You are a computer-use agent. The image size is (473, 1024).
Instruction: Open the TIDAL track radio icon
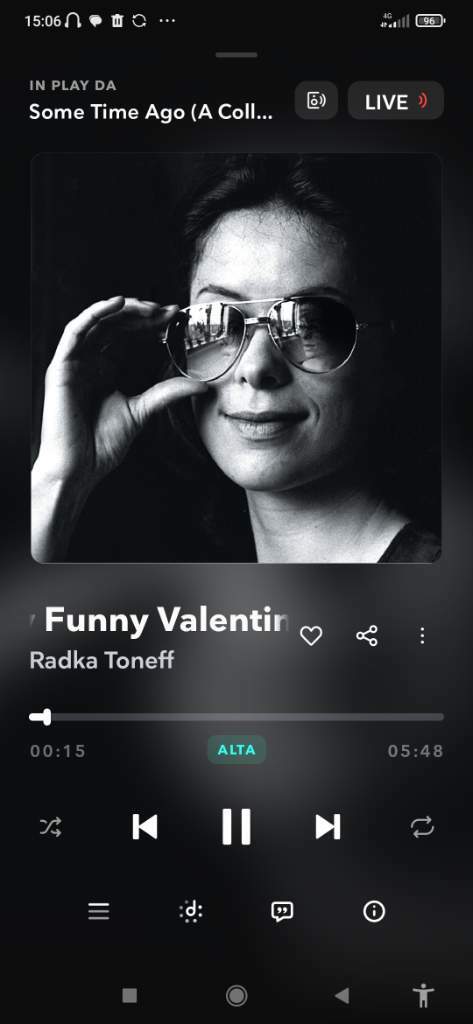coord(191,911)
